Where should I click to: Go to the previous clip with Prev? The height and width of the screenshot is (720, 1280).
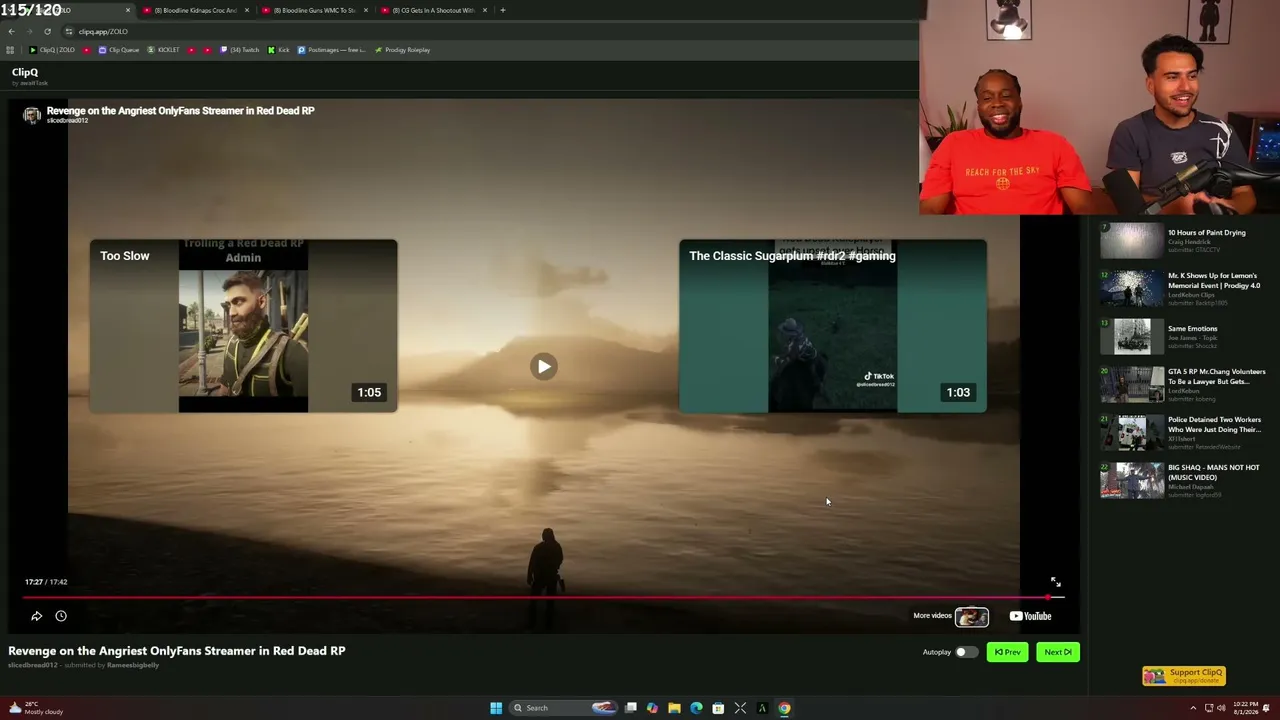[1007, 652]
